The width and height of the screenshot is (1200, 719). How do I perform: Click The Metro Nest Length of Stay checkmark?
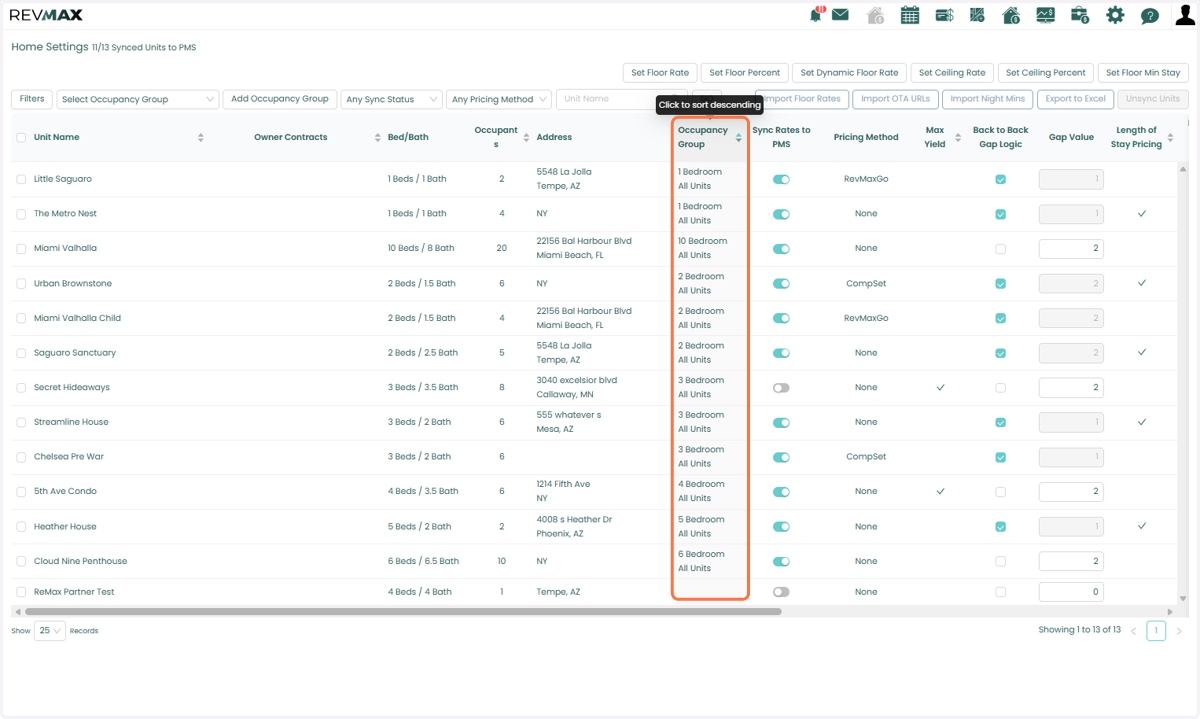coord(1142,214)
